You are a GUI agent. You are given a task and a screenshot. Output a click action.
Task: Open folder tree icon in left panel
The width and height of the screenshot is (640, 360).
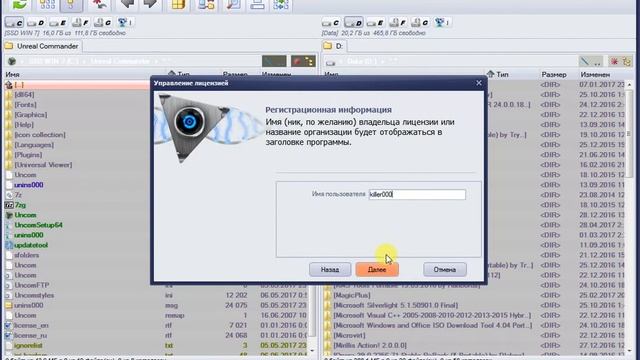tap(309, 62)
